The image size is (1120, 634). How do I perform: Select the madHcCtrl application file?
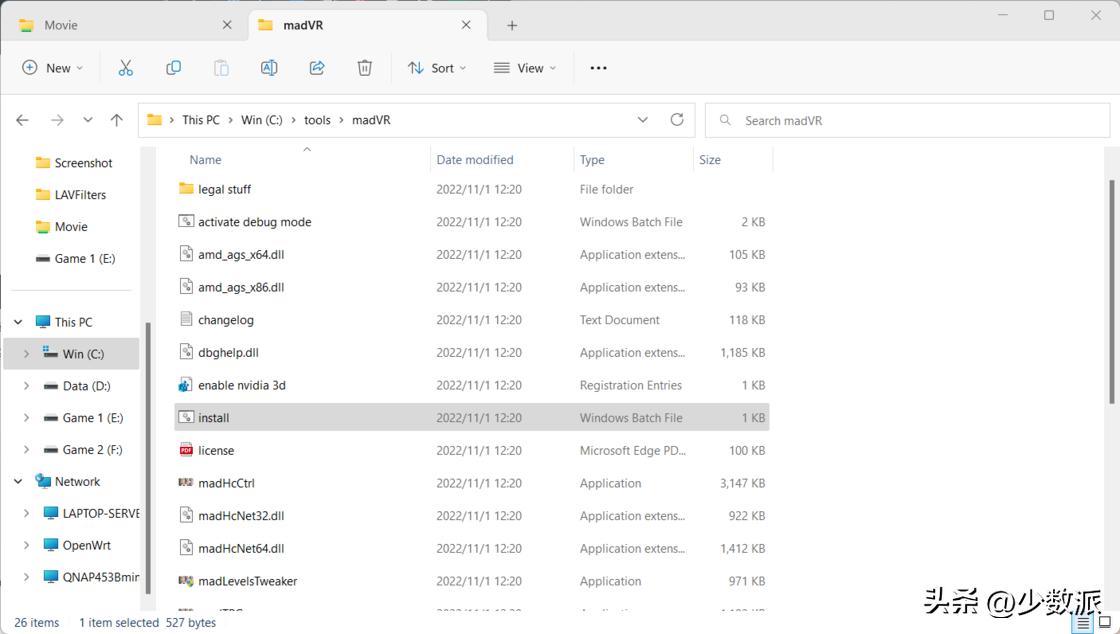tap(226, 483)
